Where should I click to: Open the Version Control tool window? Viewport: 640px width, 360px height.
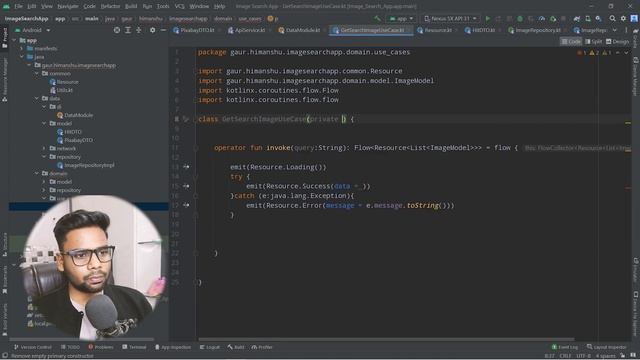tap(32, 347)
